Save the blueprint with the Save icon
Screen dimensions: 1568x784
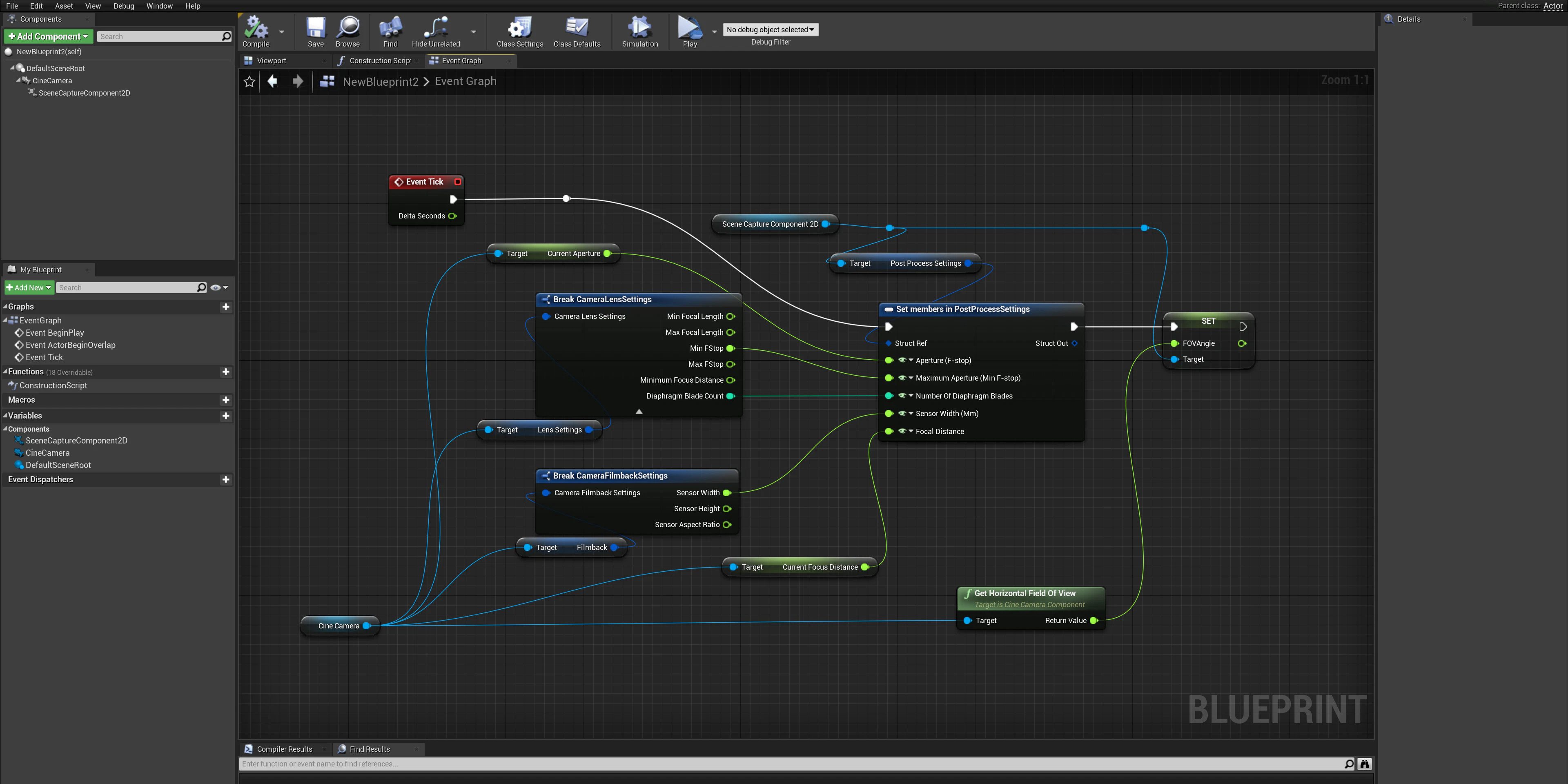(x=315, y=32)
